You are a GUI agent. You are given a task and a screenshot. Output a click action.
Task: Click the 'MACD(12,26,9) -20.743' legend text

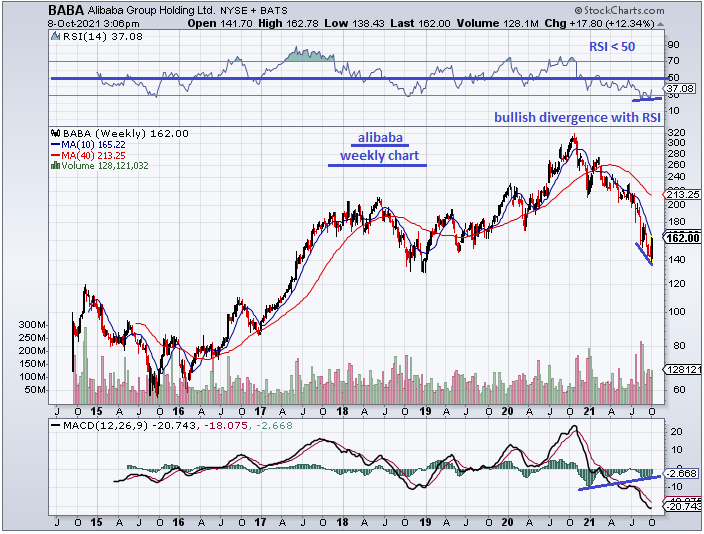point(130,425)
